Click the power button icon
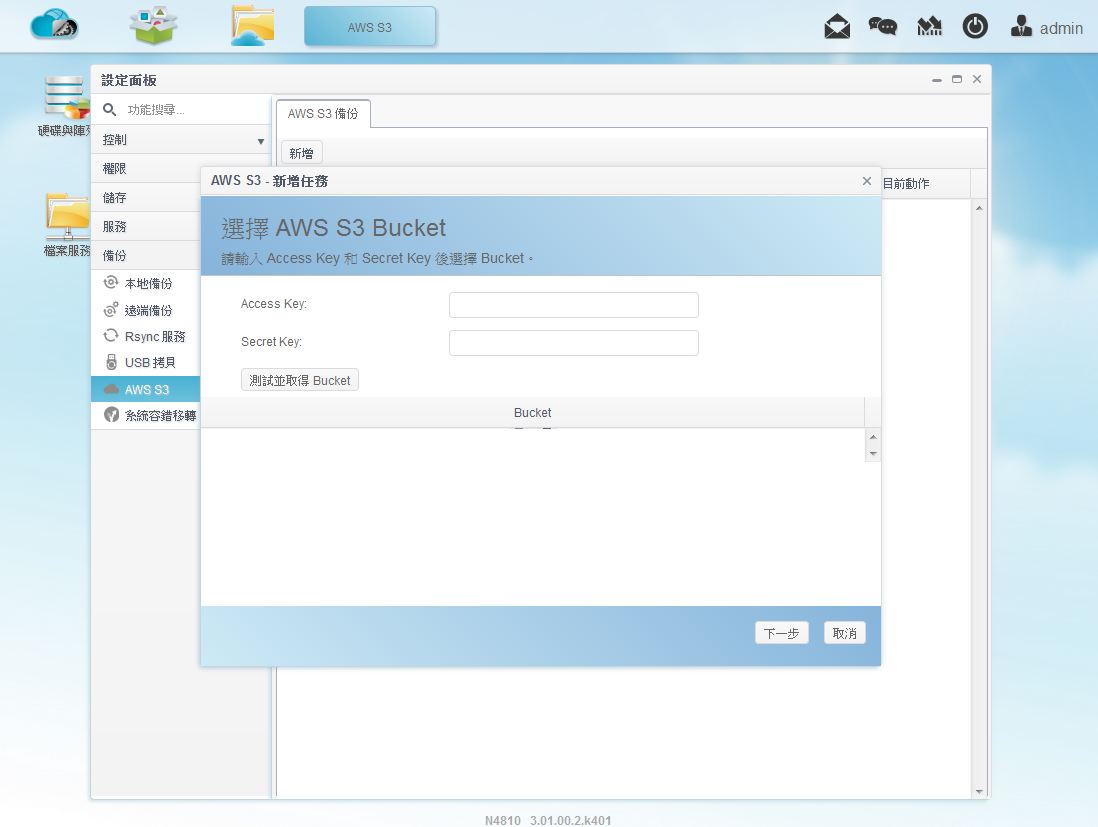Viewport: 1098px width, 827px height. (975, 27)
